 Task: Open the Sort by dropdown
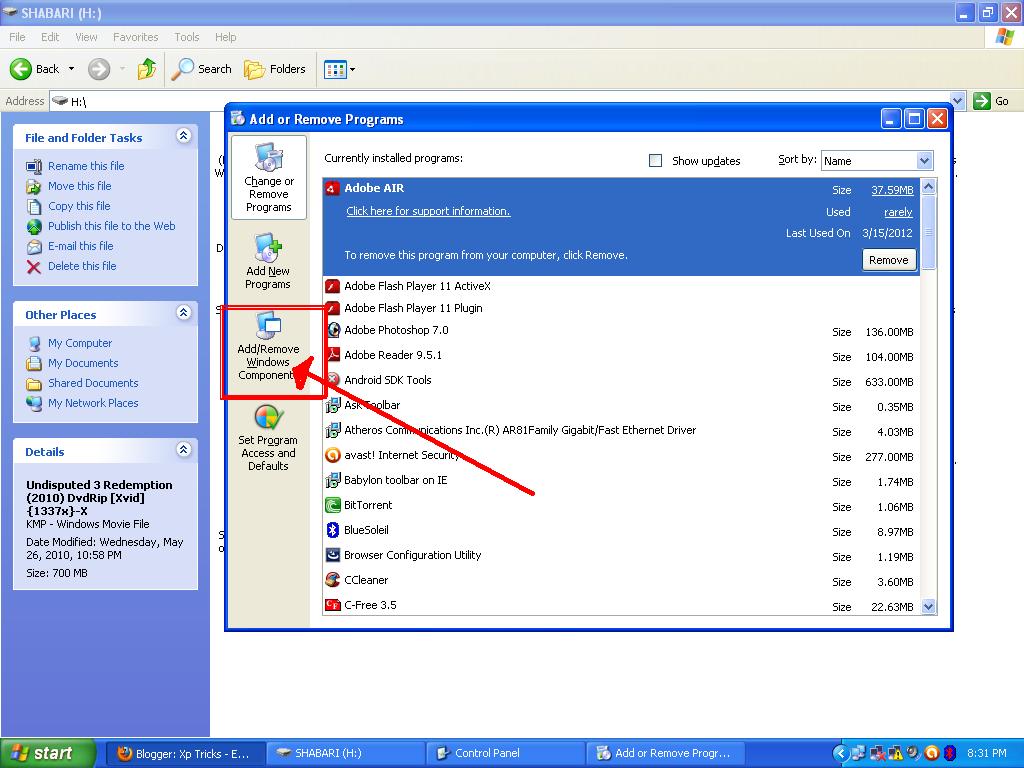coord(923,160)
